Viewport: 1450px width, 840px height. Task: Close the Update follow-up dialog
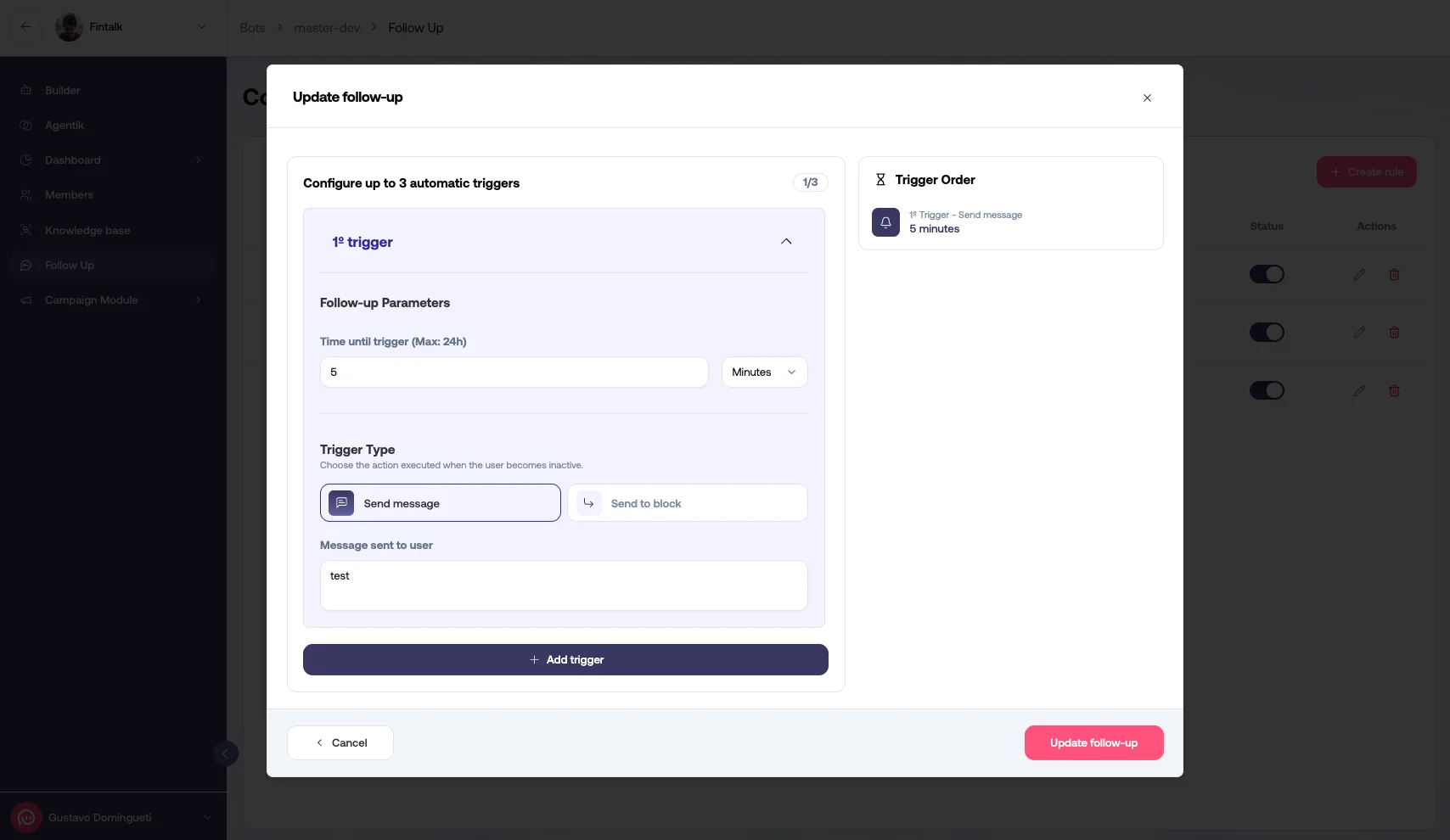pos(1147,98)
